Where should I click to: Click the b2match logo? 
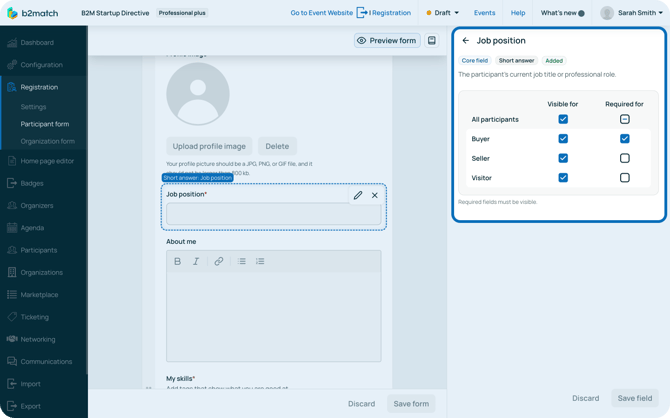coord(32,13)
